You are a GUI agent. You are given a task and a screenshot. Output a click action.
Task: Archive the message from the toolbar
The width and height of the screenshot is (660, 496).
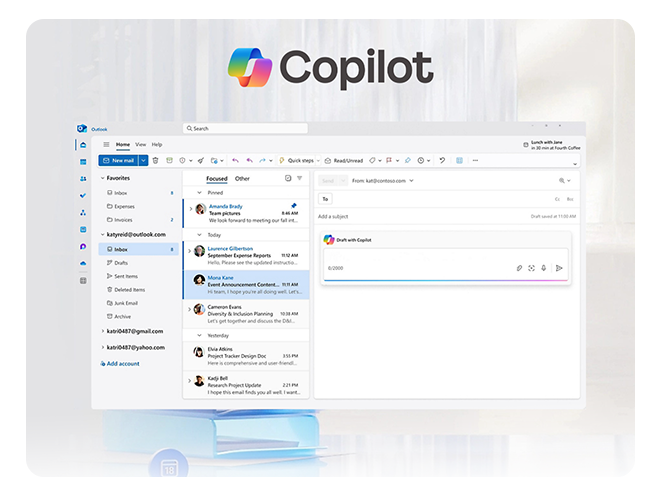pos(169,160)
